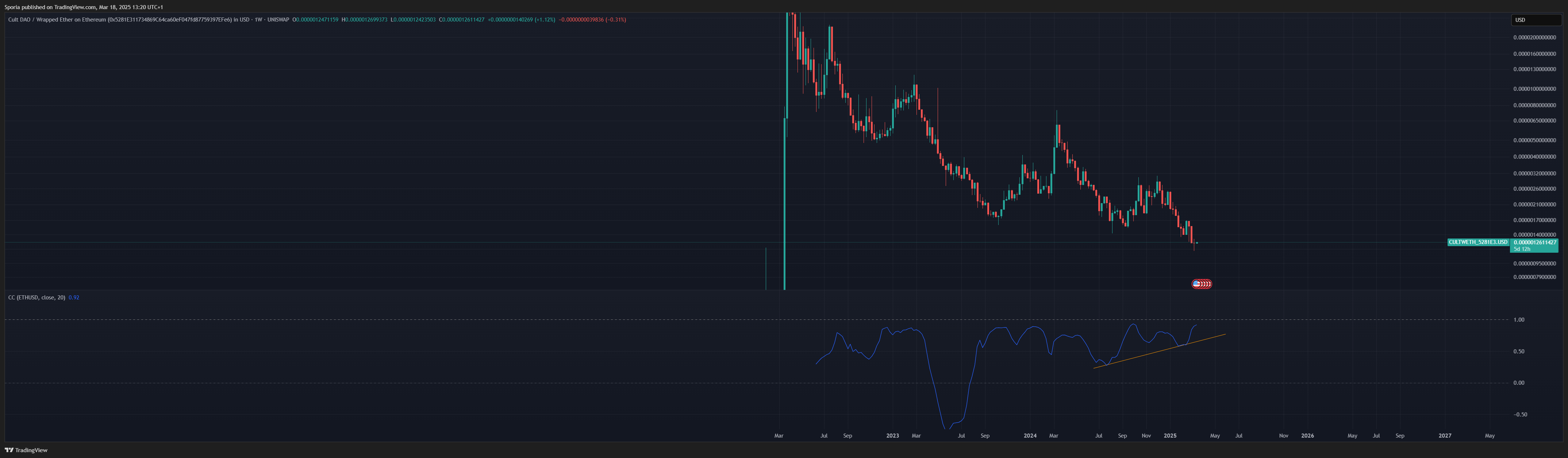Screen dimensions: 1568x458
Task: Click the red change −0.0000000039836 (−0.31%)
Action: [x=592, y=19]
